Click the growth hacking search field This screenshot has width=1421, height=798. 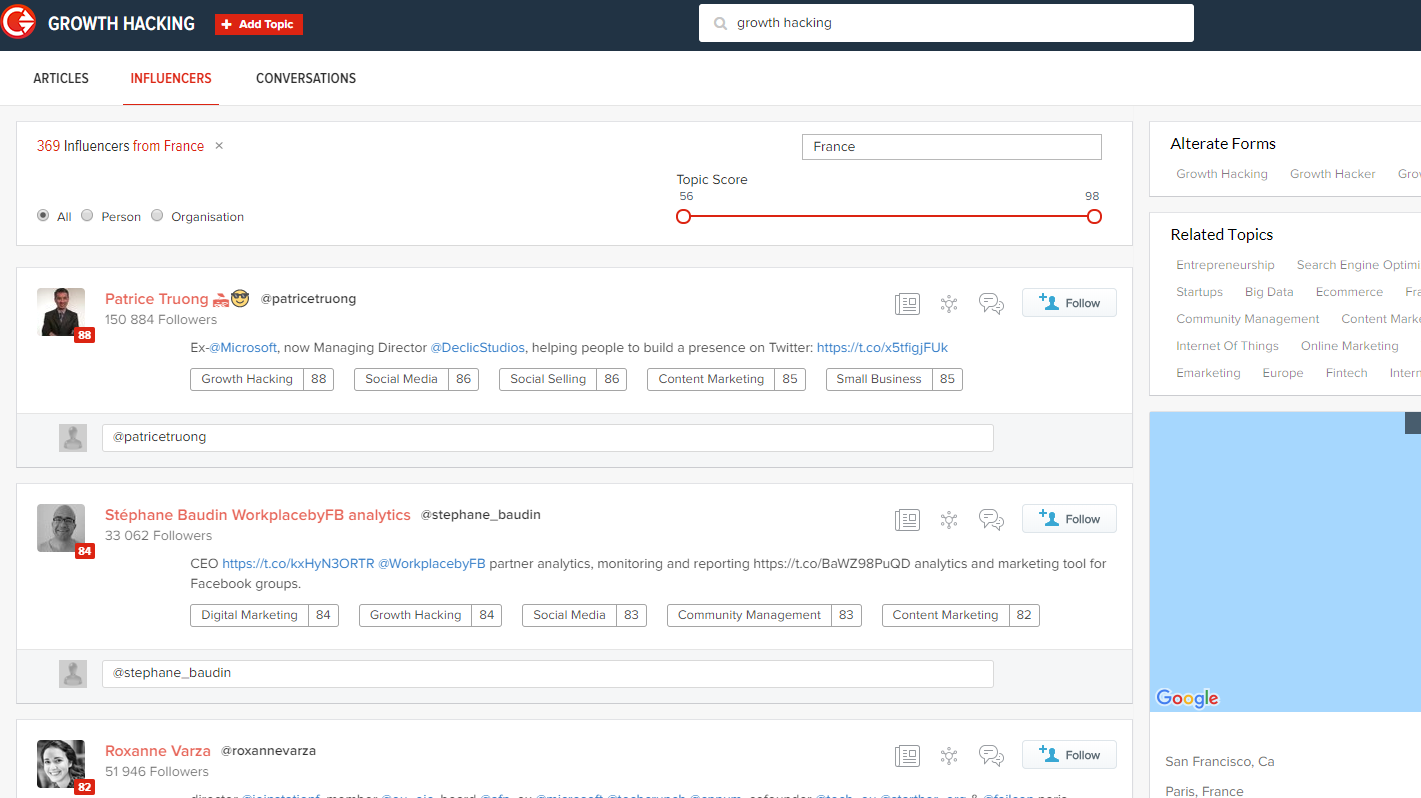pyautogui.click(x=946, y=23)
